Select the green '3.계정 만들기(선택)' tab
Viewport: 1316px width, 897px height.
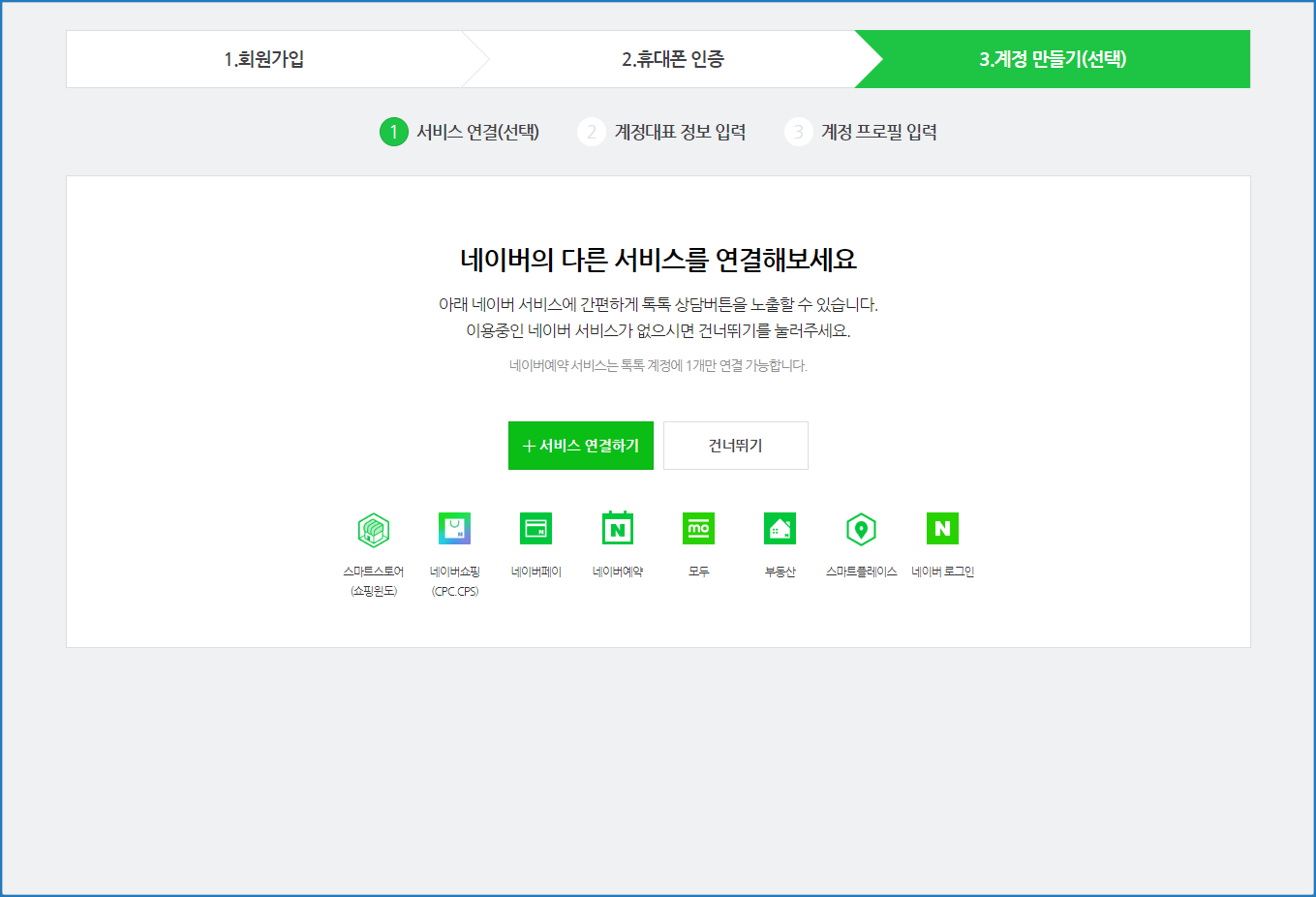click(1053, 59)
